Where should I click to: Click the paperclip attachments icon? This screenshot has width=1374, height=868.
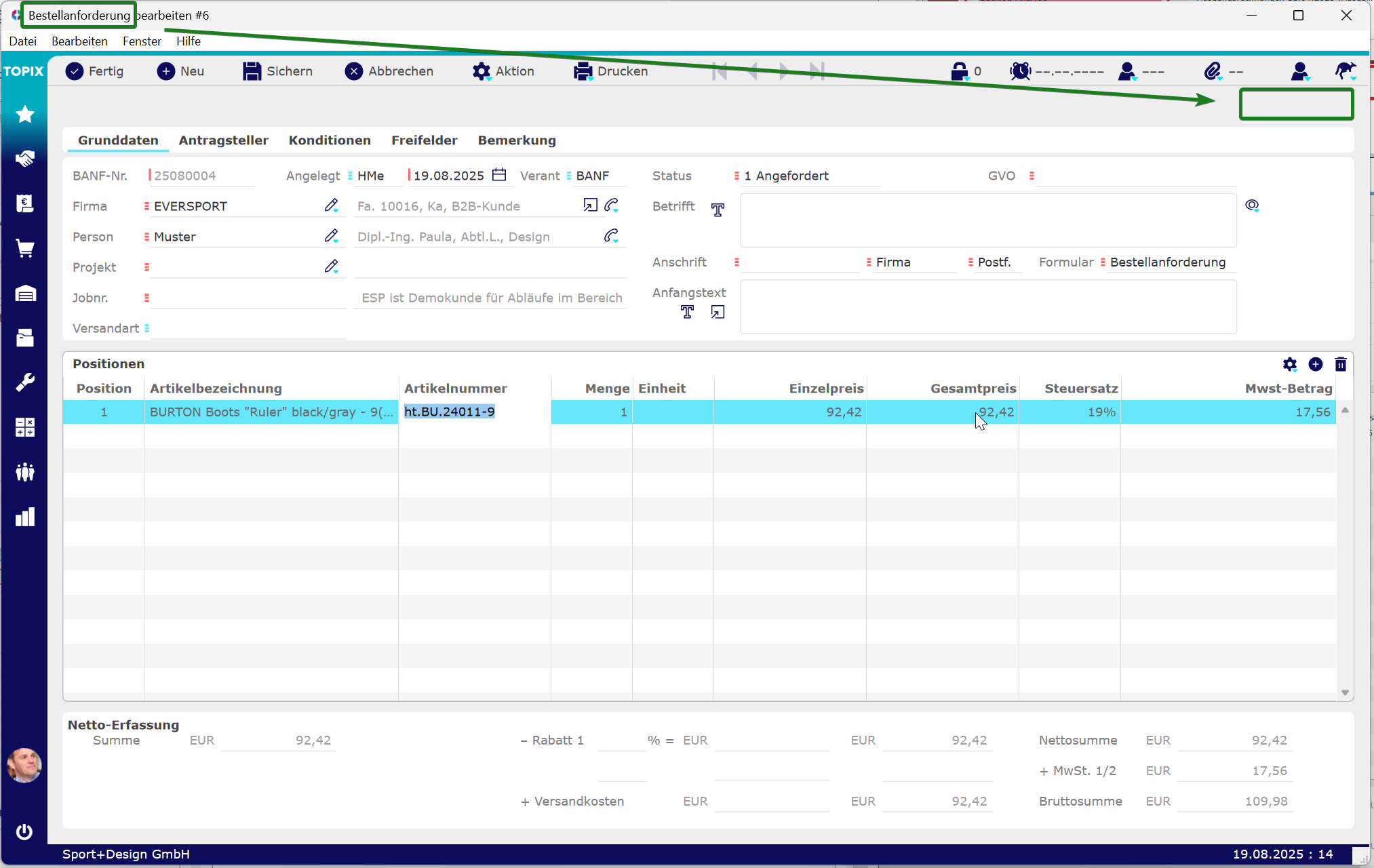point(1213,71)
